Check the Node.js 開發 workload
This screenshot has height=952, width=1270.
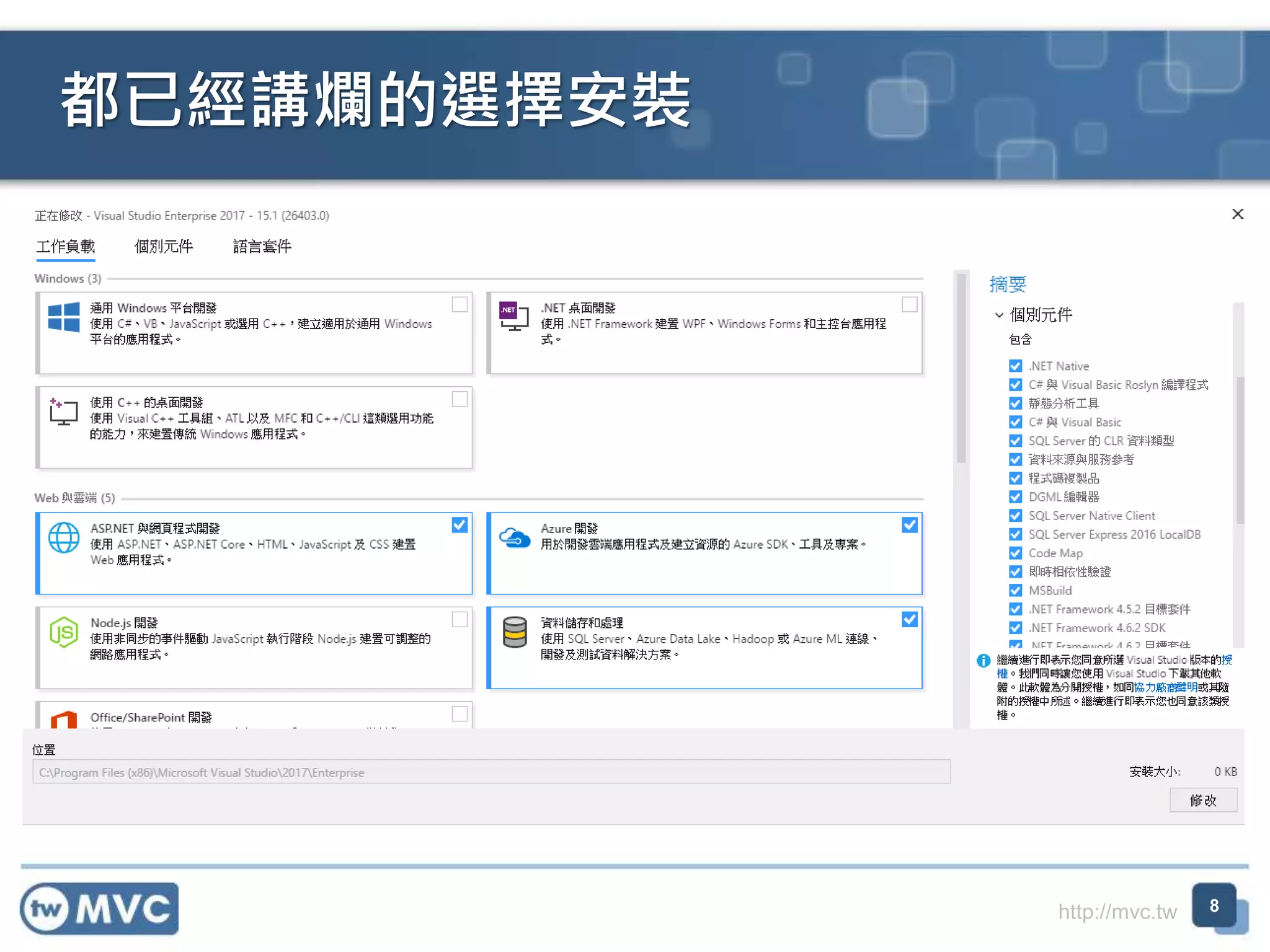[460, 619]
